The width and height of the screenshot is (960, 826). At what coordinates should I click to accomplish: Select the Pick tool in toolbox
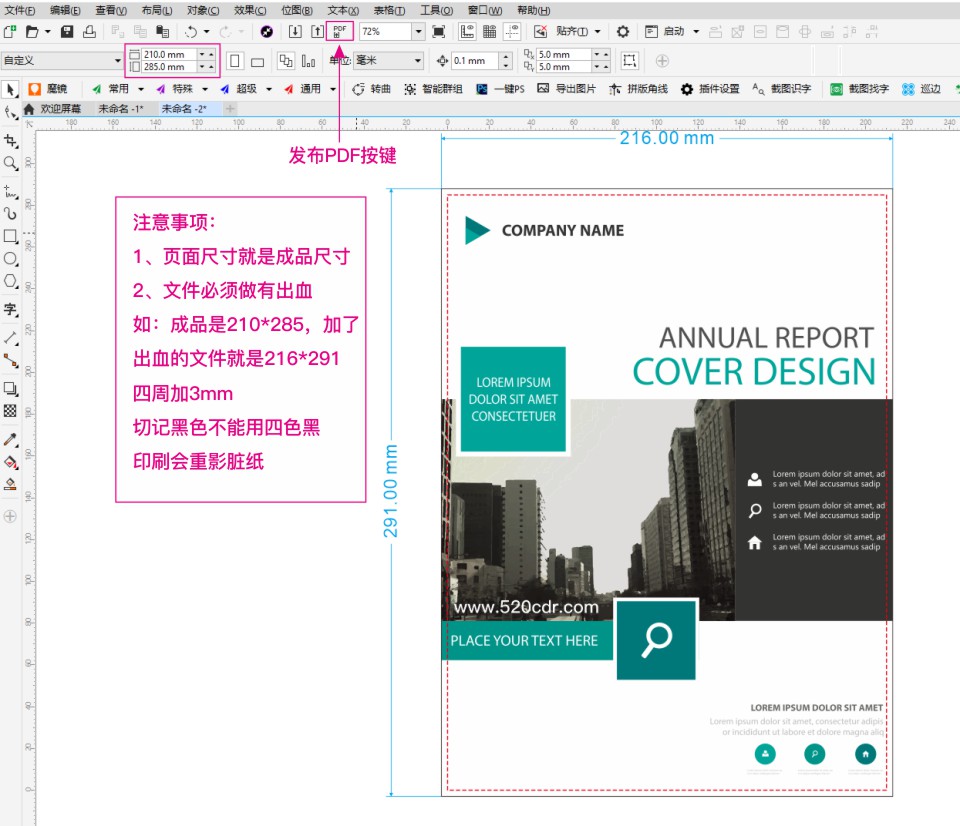[10, 89]
